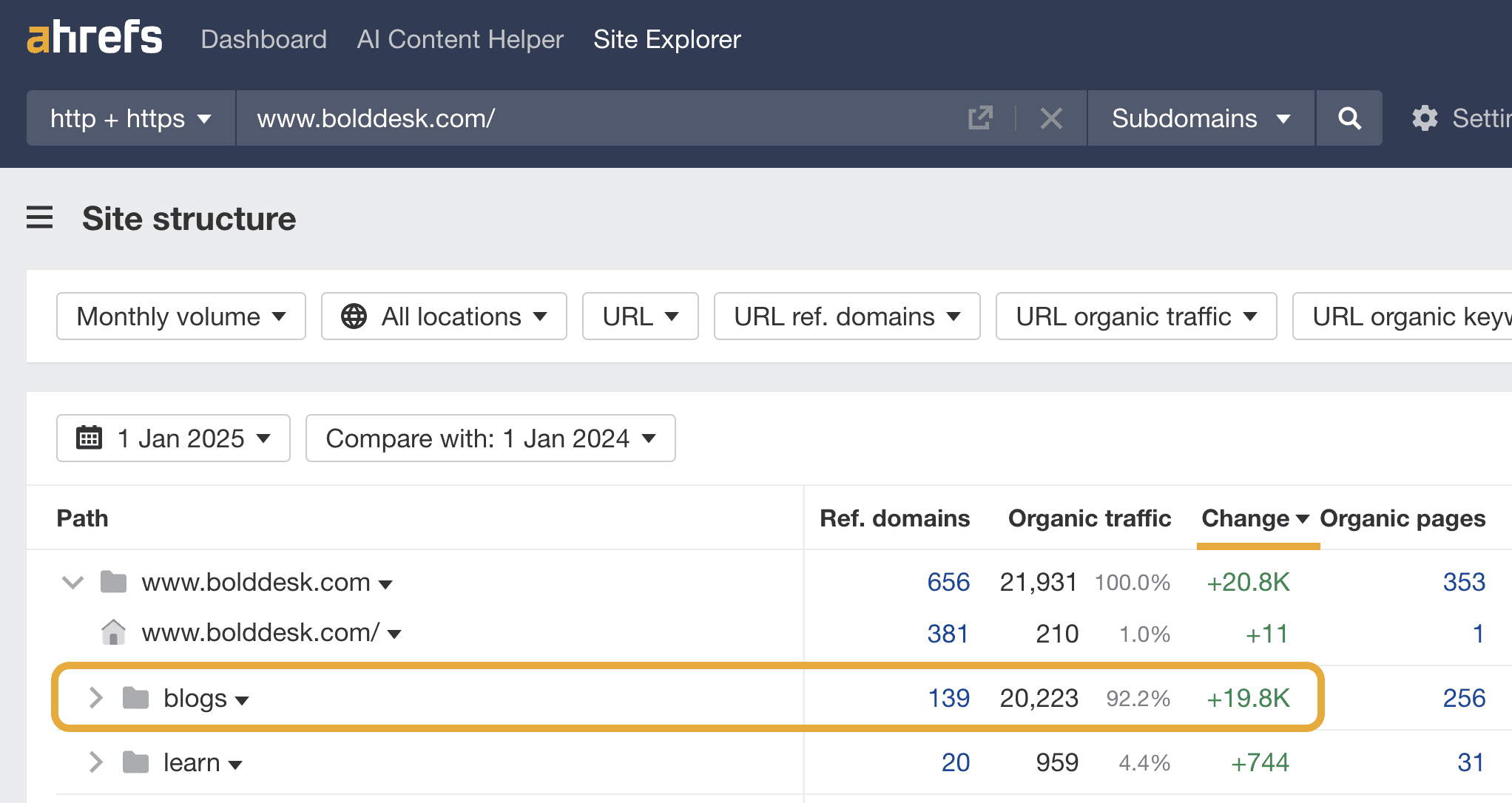Open AI Content Helper menu item
This screenshot has height=803, width=1512.
pos(459,39)
